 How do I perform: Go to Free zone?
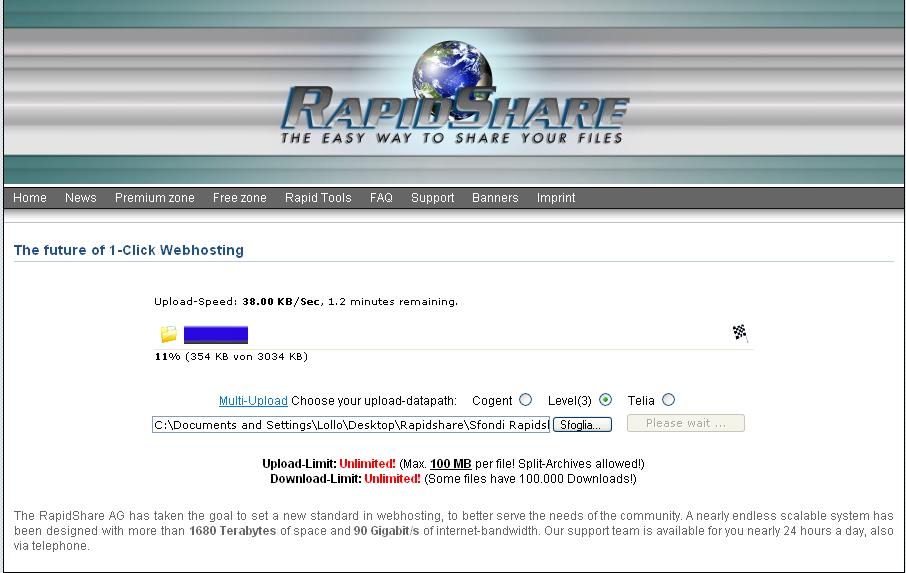click(240, 198)
